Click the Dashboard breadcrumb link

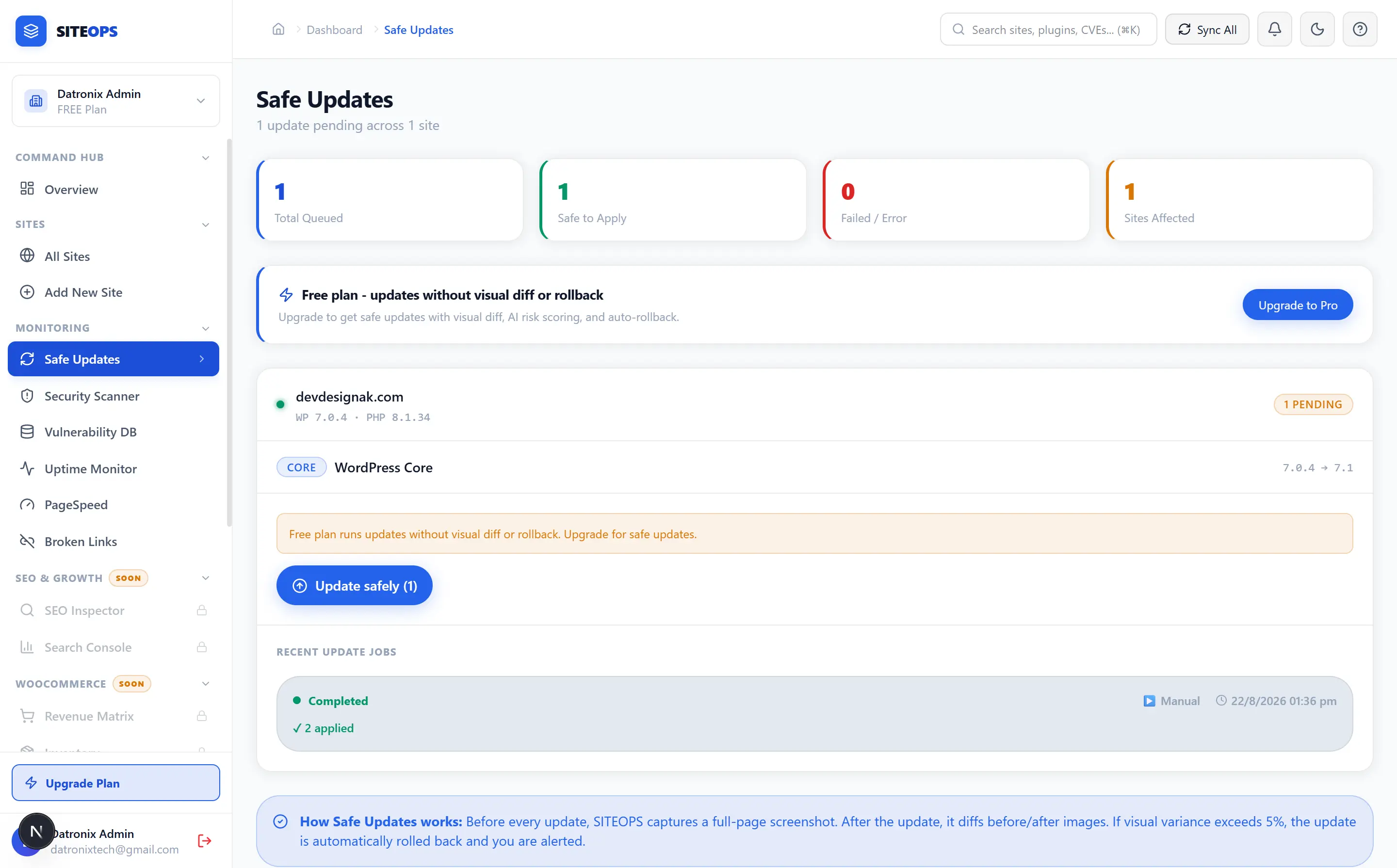click(x=334, y=30)
